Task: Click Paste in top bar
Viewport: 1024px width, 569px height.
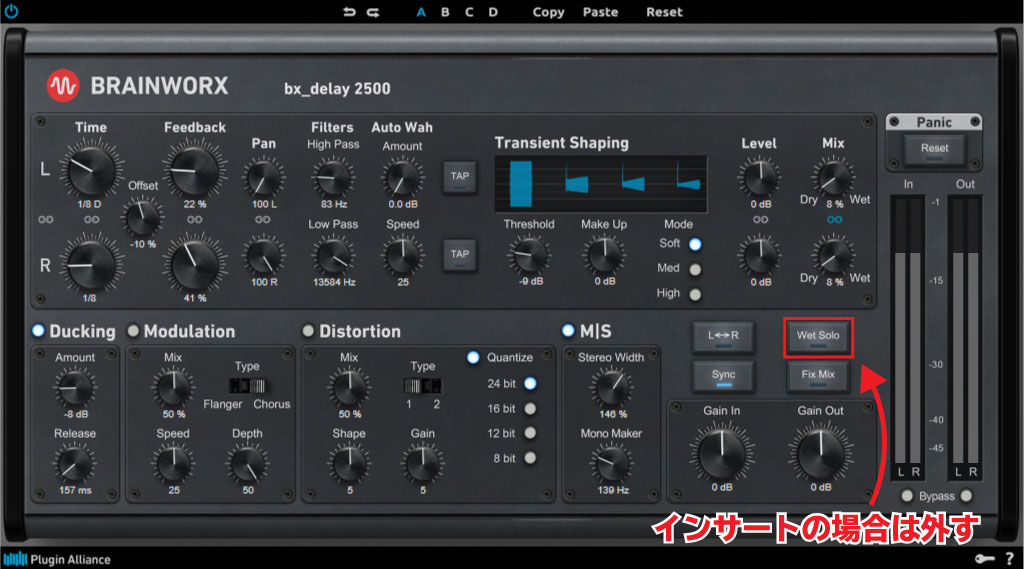Action: coord(600,12)
